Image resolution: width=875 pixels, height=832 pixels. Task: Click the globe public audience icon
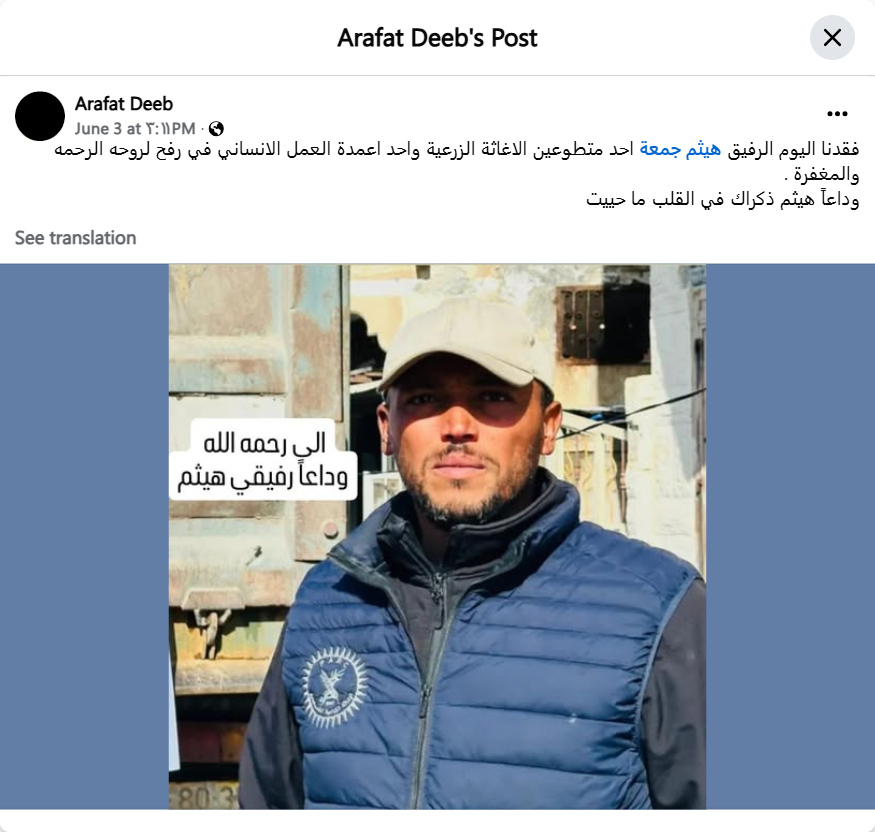(x=216, y=129)
